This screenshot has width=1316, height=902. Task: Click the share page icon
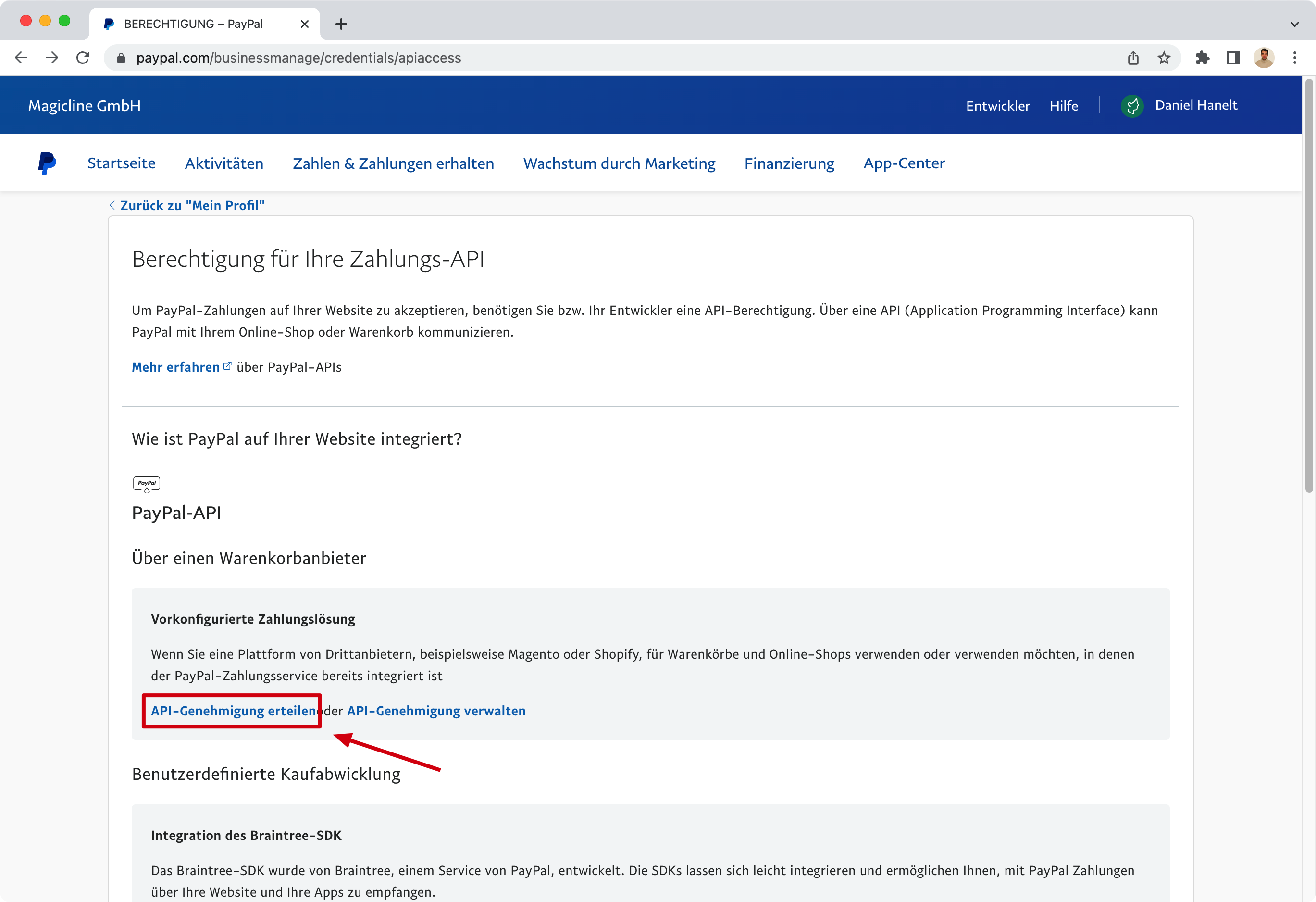pyautogui.click(x=1133, y=58)
